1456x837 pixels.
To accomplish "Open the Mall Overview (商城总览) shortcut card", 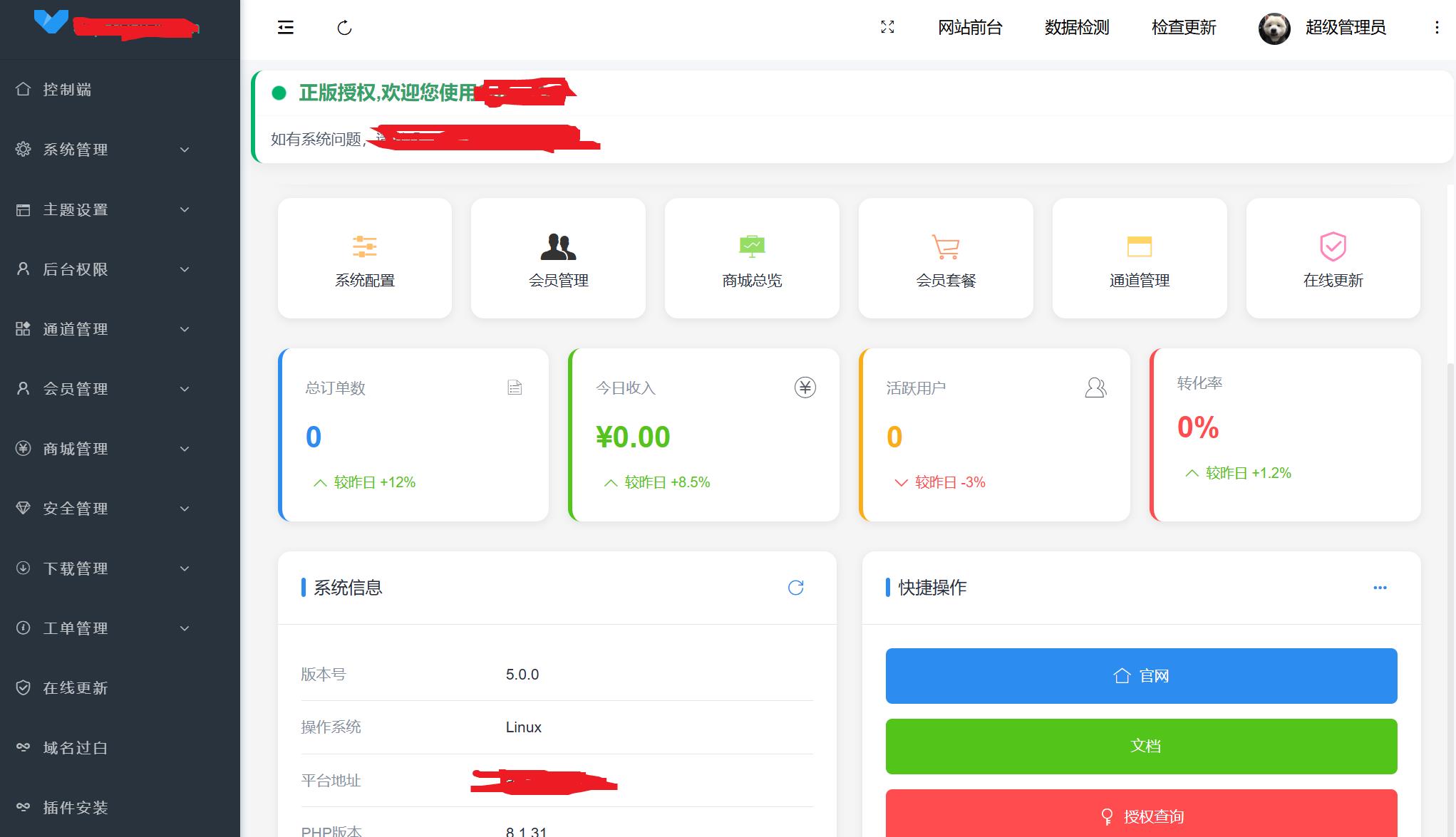I will [x=752, y=259].
